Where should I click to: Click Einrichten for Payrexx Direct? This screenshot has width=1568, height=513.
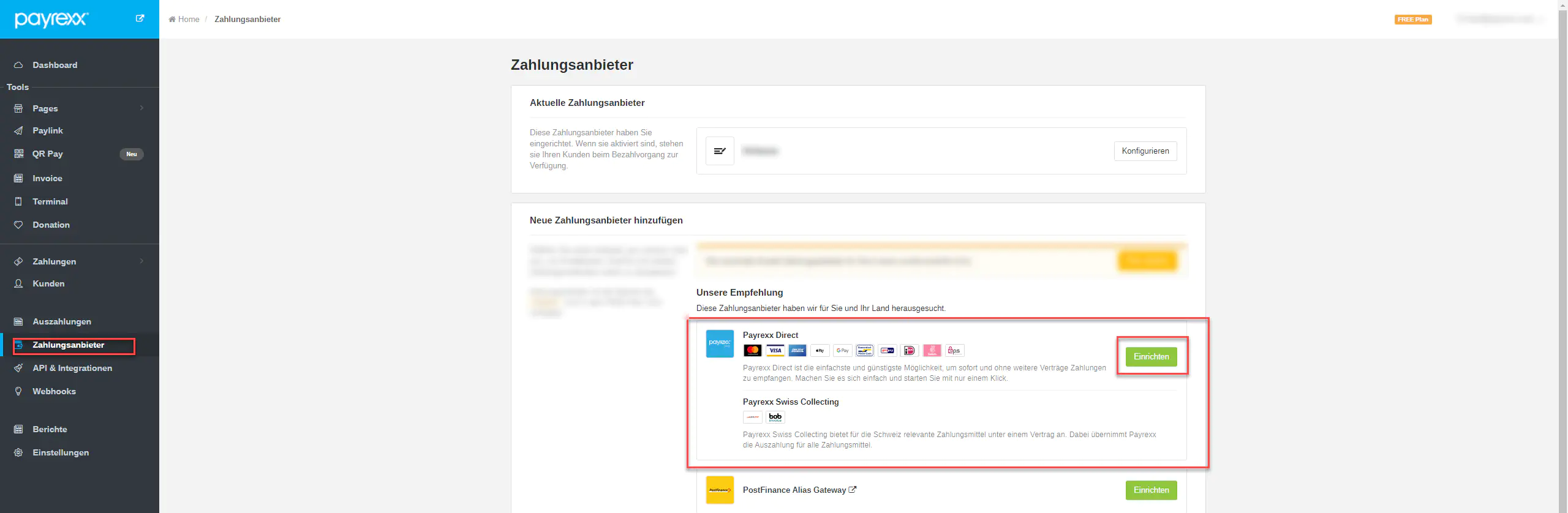pyautogui.click(x=1151, y=356)
